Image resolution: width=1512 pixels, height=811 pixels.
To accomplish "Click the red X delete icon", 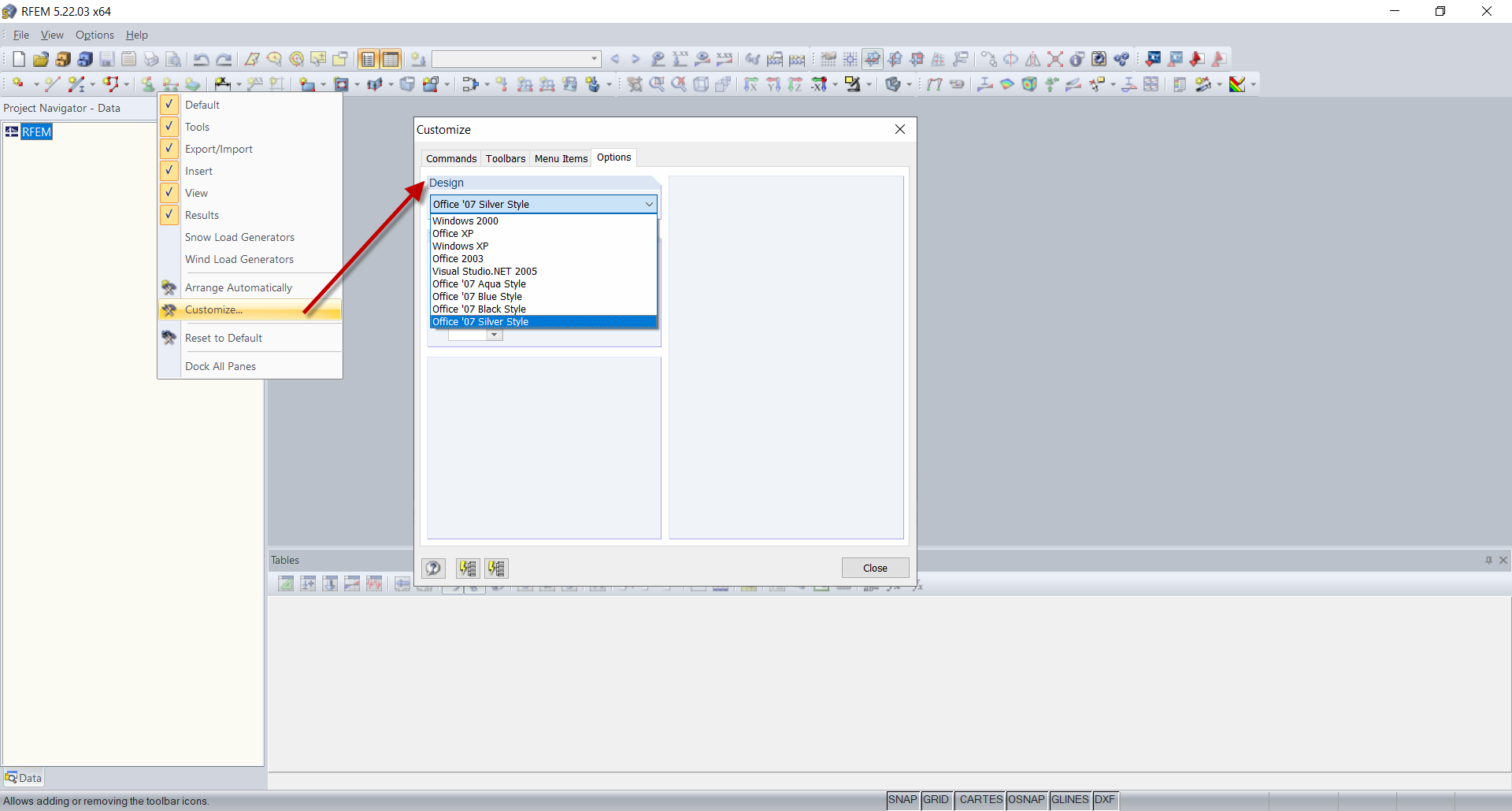I will [x=1055, y=59].
